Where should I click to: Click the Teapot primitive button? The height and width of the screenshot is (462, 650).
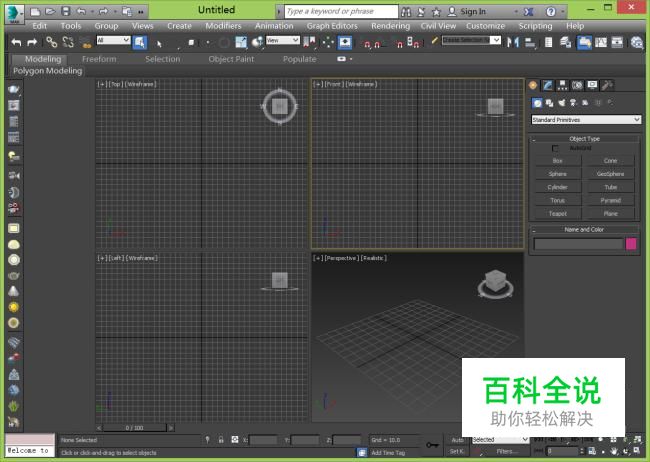click(557, 213)
